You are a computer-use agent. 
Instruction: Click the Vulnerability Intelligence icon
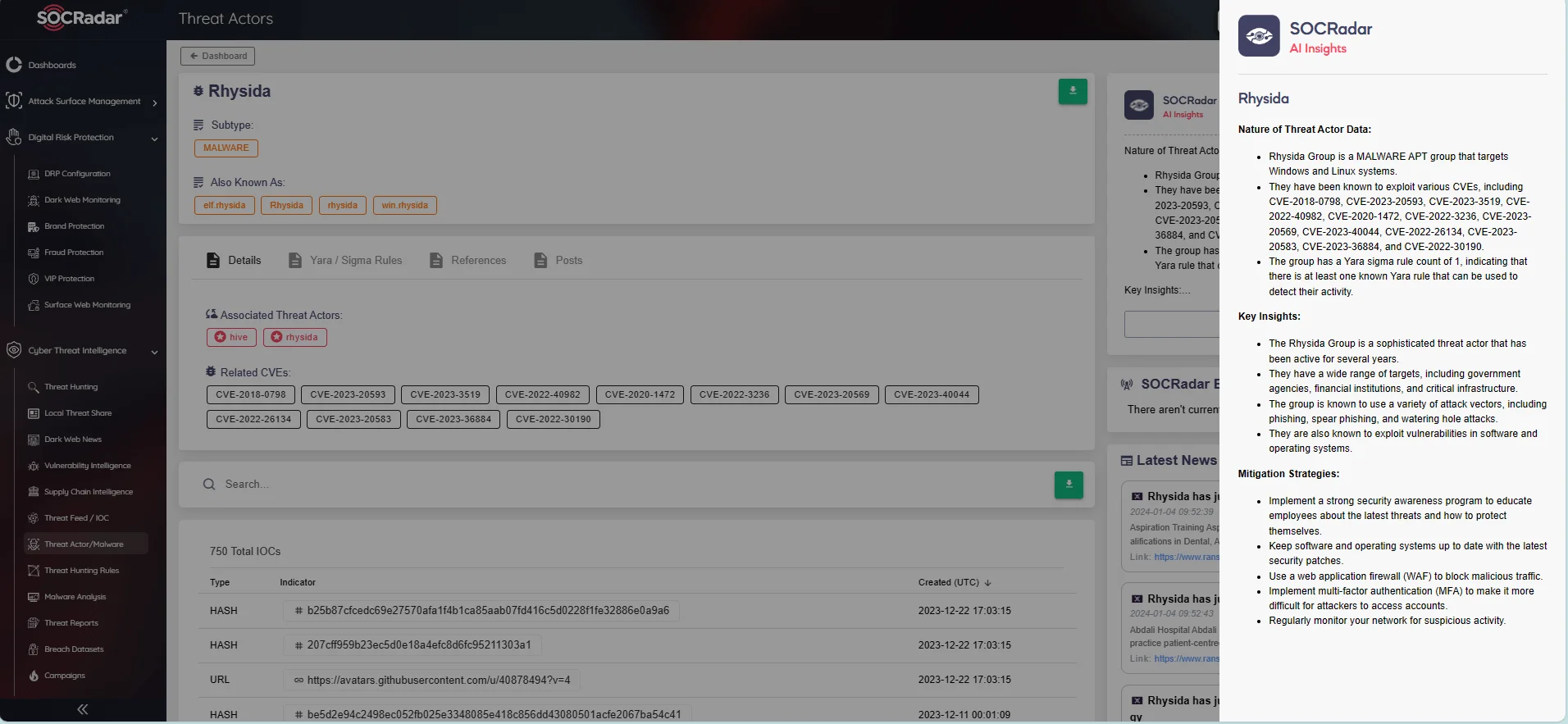click(x=34, y=466)
